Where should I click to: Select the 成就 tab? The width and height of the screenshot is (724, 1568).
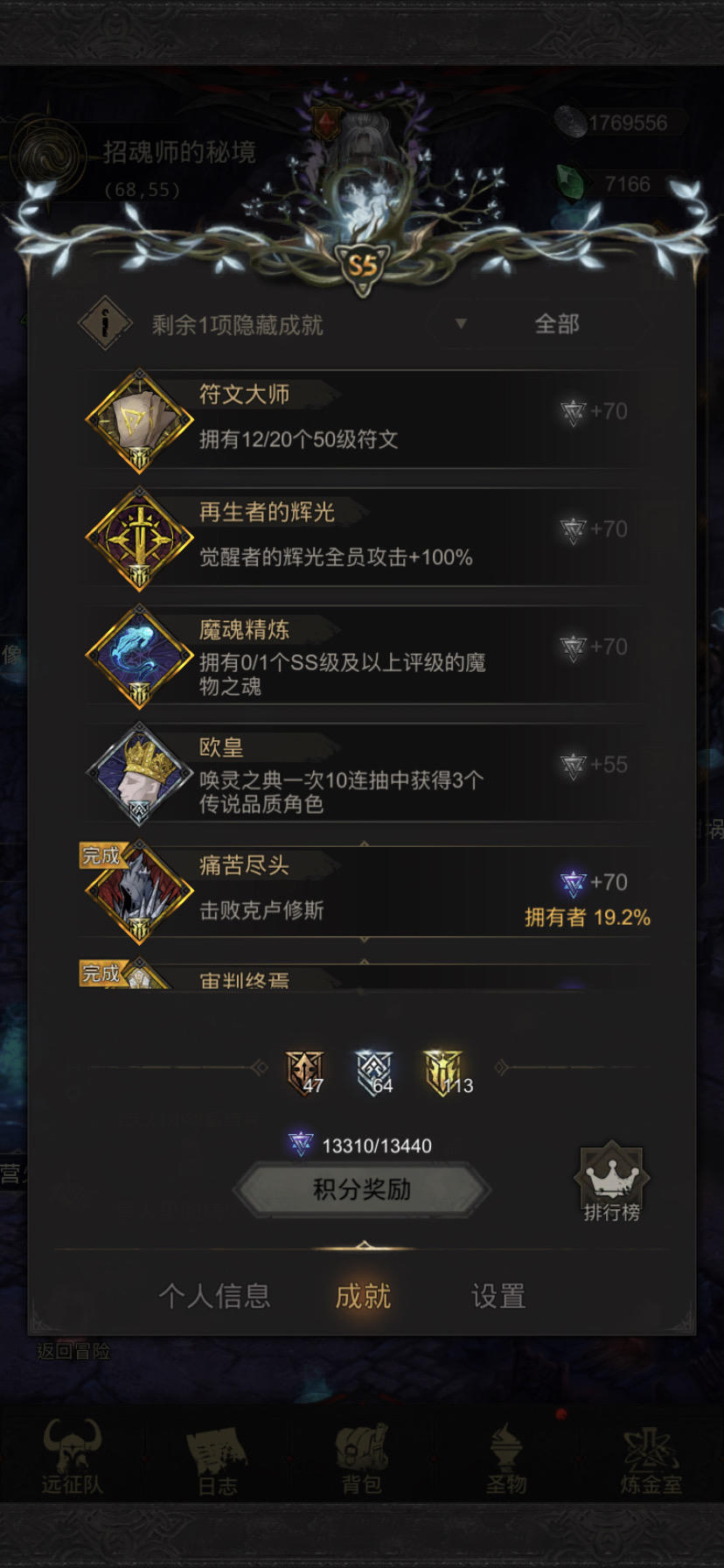(x=363, y=1296)
